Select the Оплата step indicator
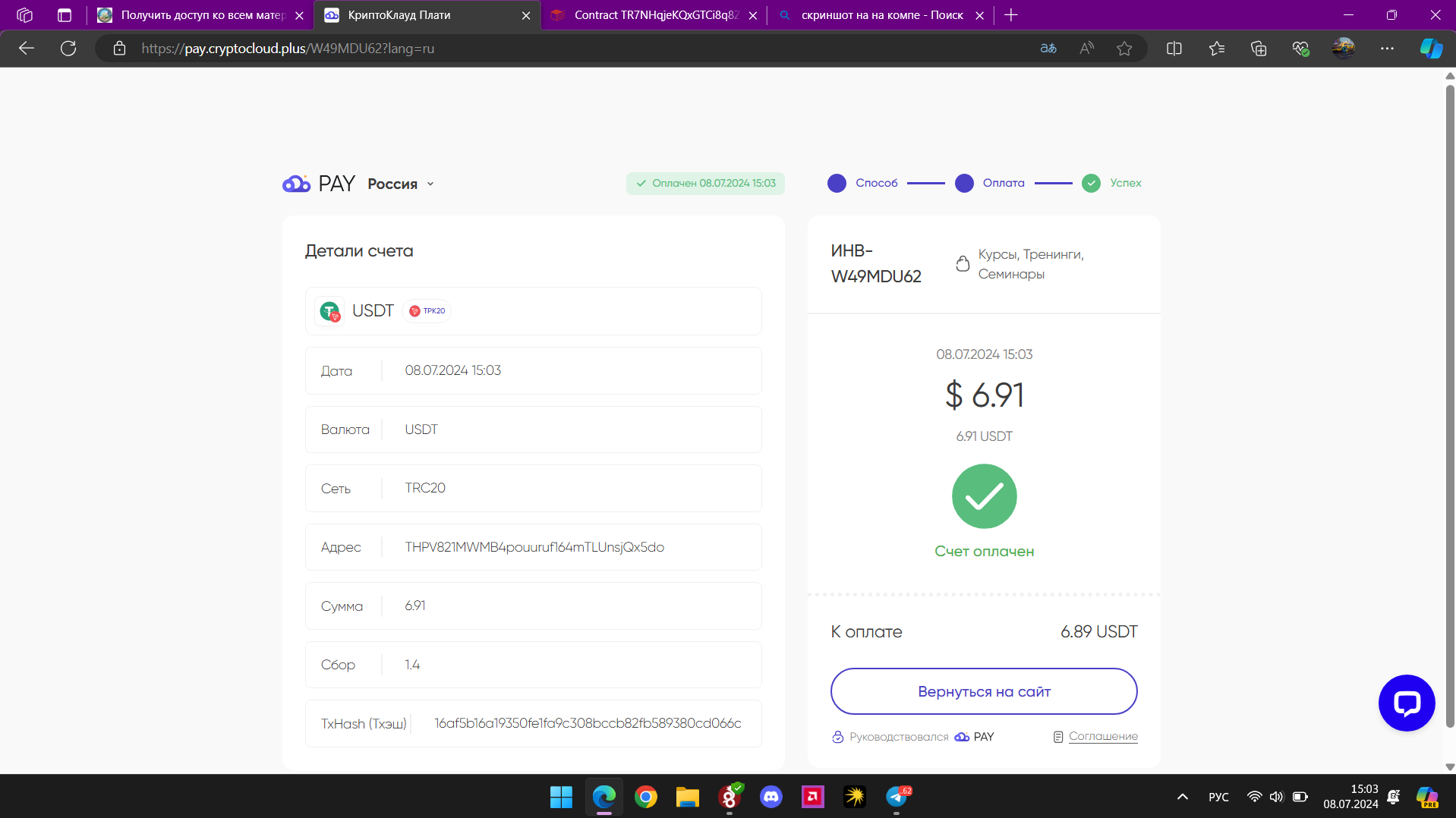 [990, 183]
